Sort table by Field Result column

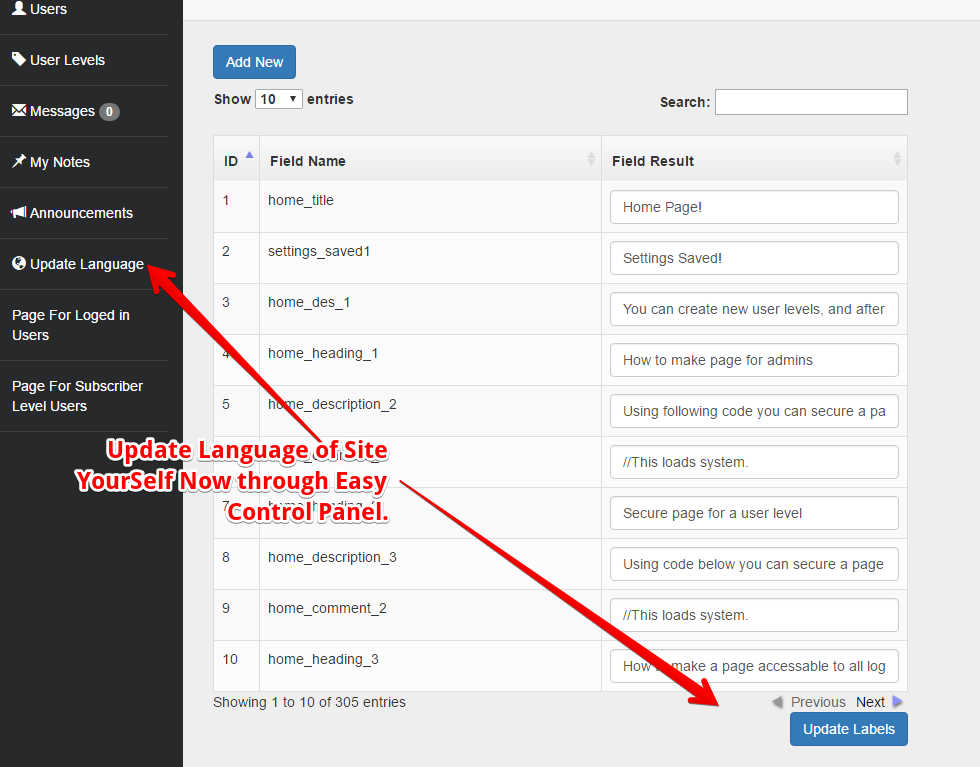click(754, 160)
